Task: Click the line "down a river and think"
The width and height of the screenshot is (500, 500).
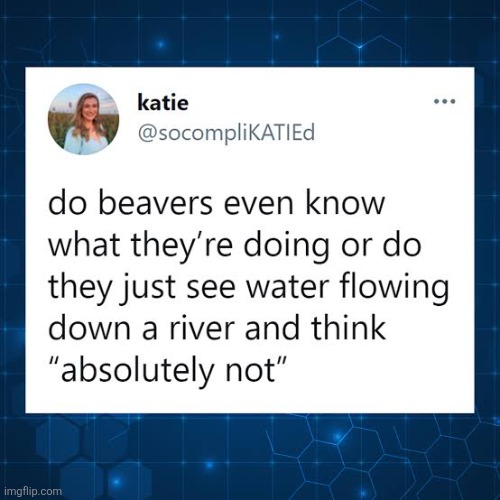Action: coord(217,328)
